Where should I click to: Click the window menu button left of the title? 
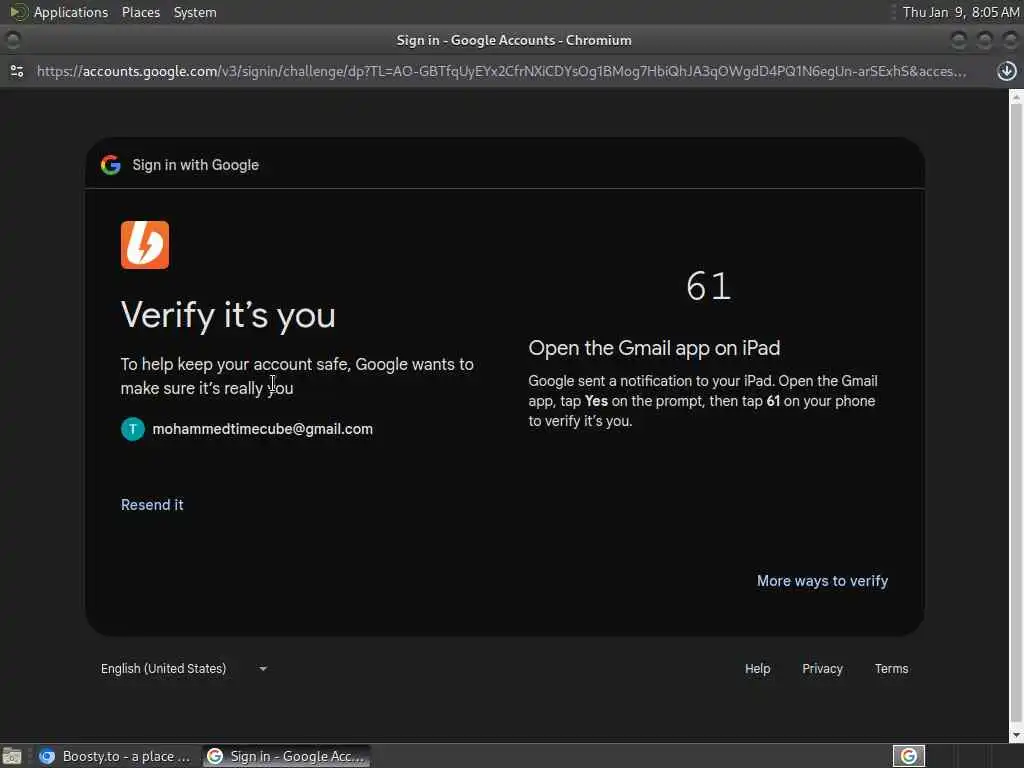[x=12, y=40]
